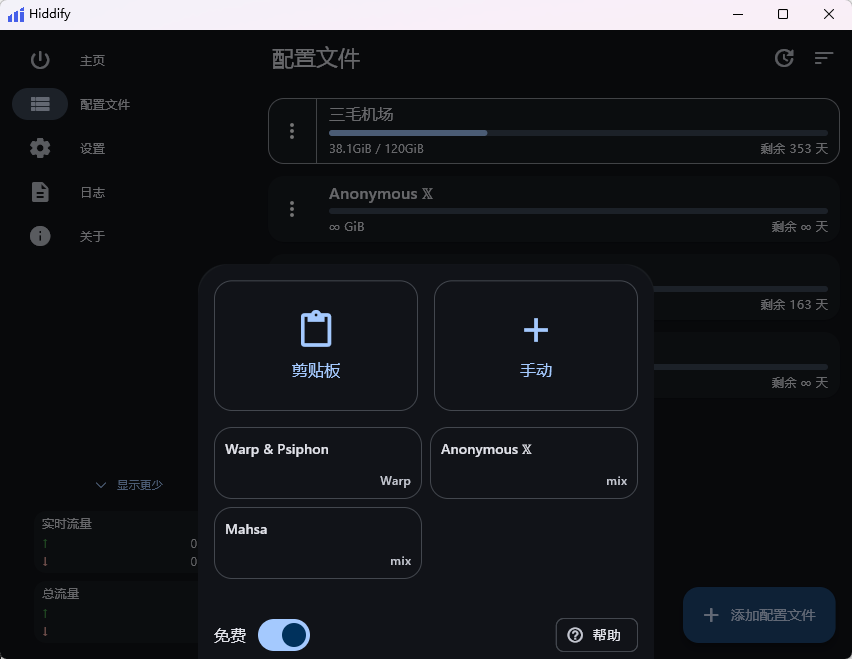Click the 帮助 help button
The width and height of the screenshot is (852, 659).
click(x=597, y=635)
